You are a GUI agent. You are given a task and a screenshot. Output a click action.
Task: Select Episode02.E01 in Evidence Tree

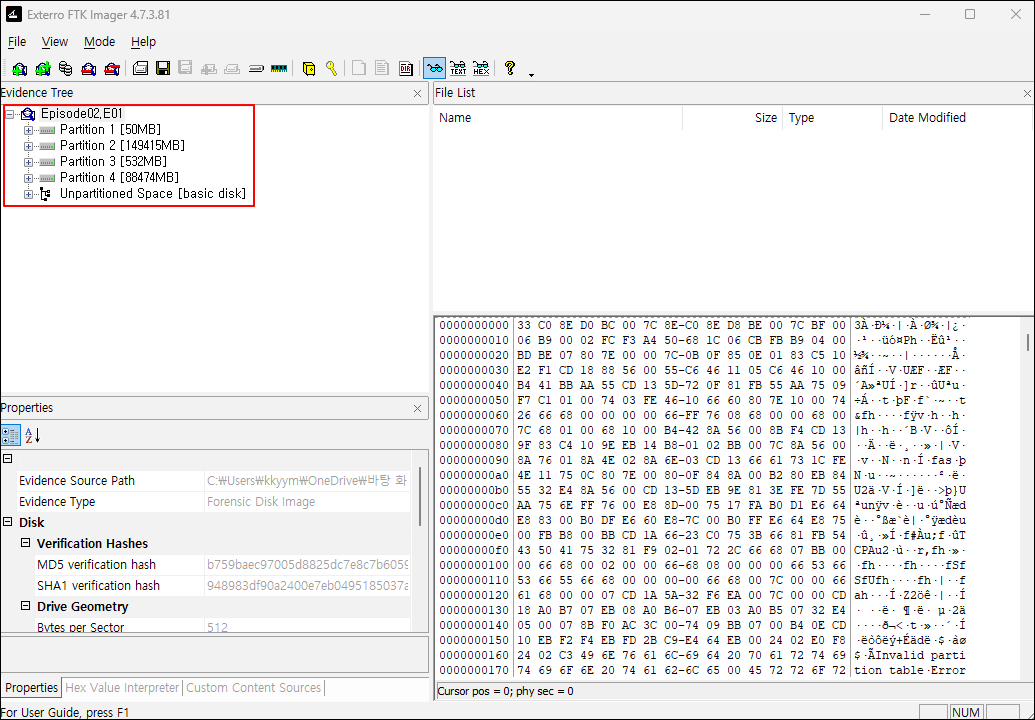pos(82,114)
